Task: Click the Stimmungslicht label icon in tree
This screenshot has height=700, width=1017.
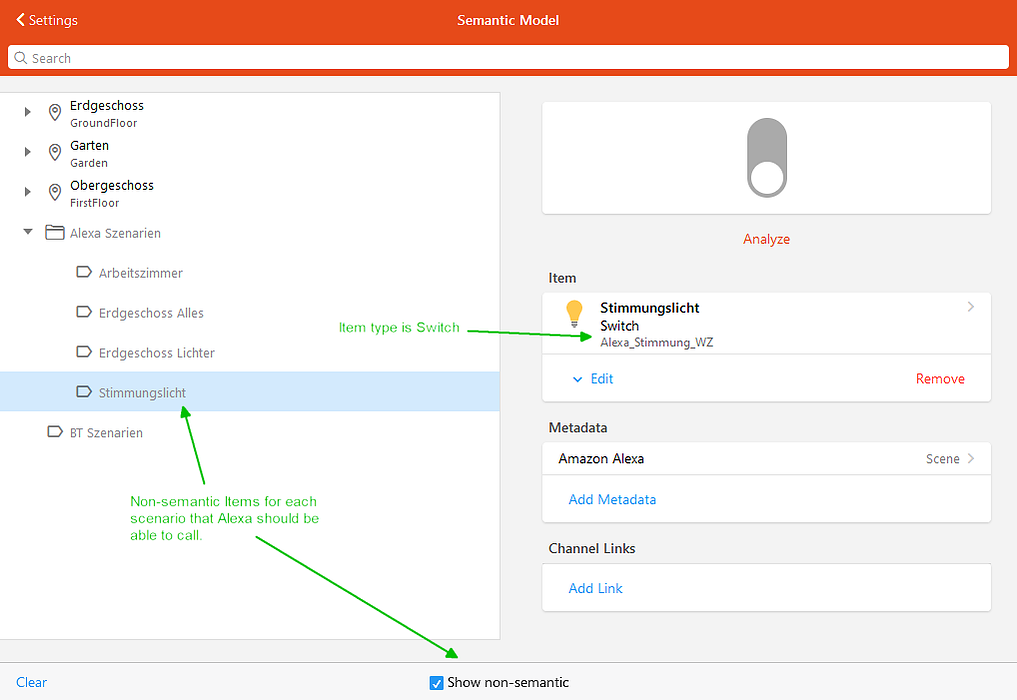Action: [84, 392]
